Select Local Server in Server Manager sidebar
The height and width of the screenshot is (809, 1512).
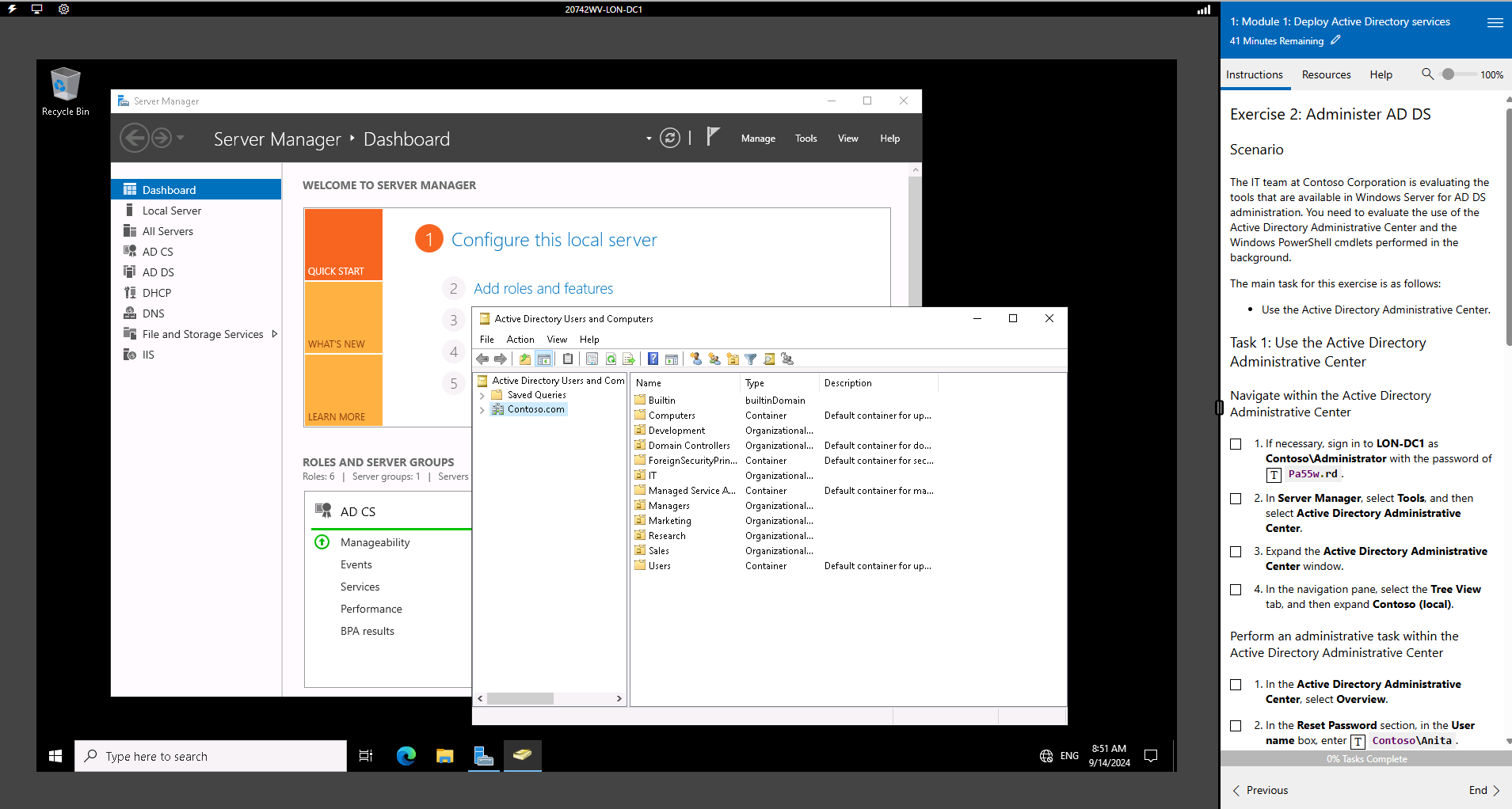[172, 211]
